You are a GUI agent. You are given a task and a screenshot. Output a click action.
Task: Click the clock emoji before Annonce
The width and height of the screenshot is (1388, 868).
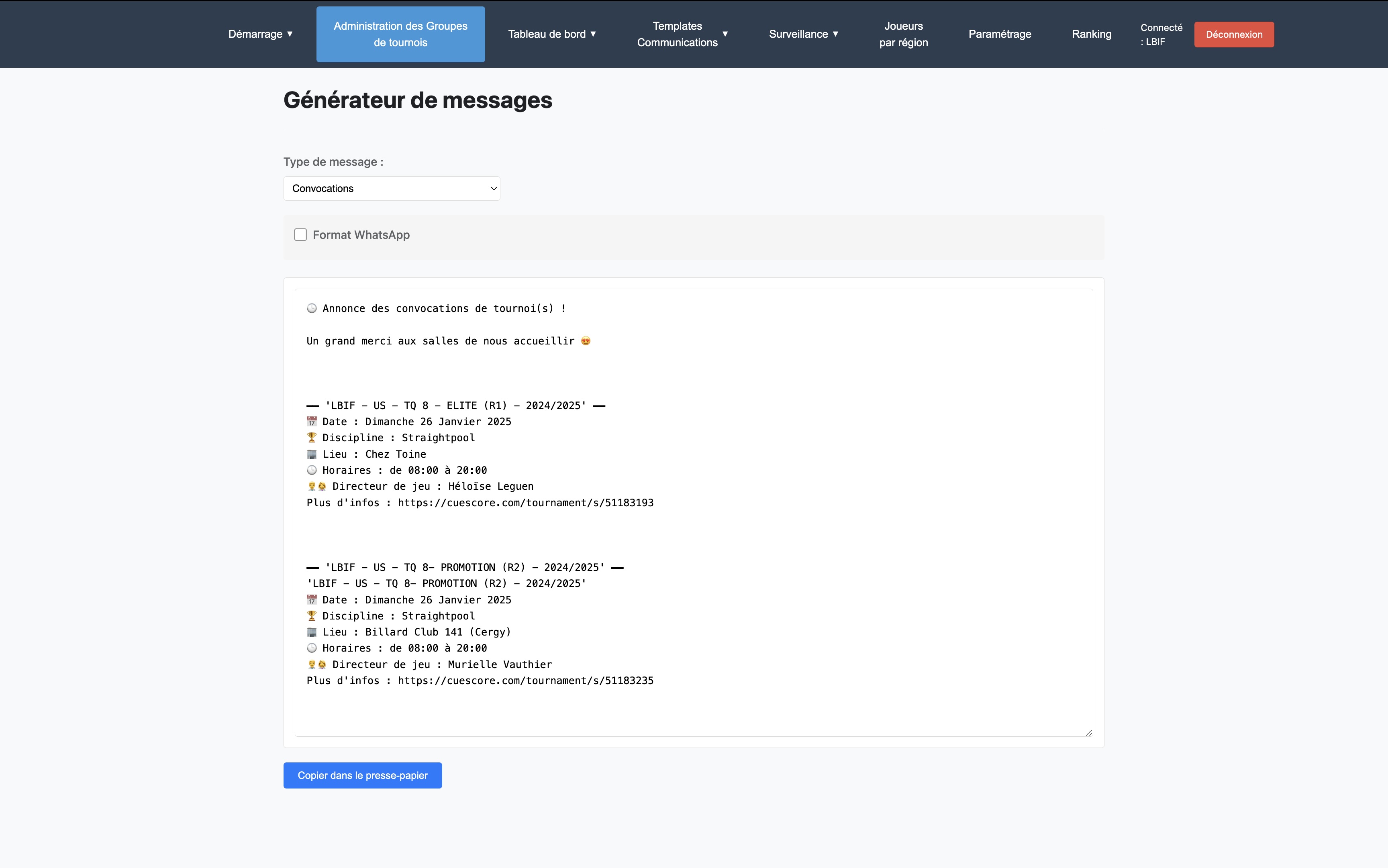pyautogui.click(x=312, y=308)
